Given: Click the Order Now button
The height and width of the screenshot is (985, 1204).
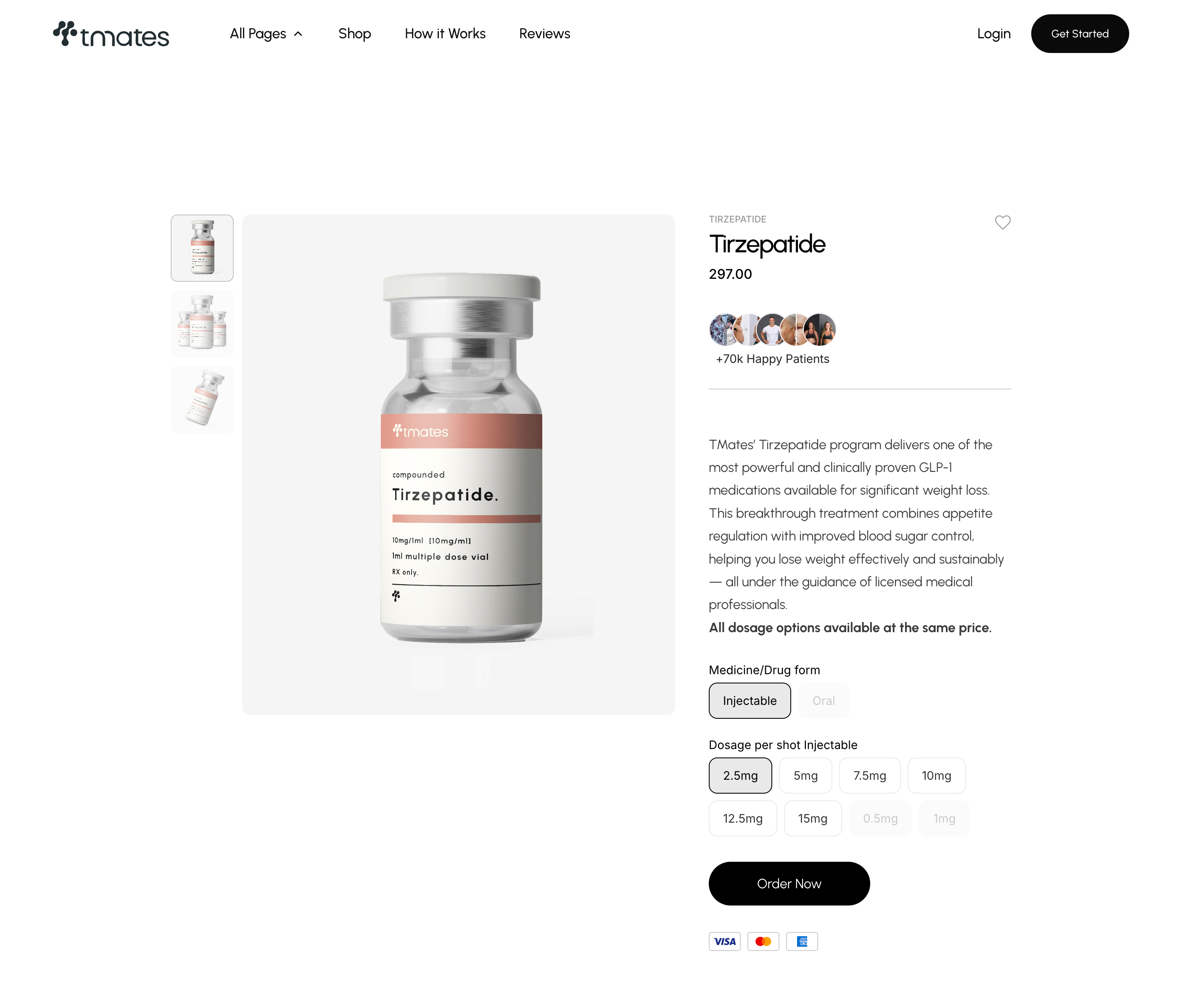Looking at the screenshot, I should point(789,884).
